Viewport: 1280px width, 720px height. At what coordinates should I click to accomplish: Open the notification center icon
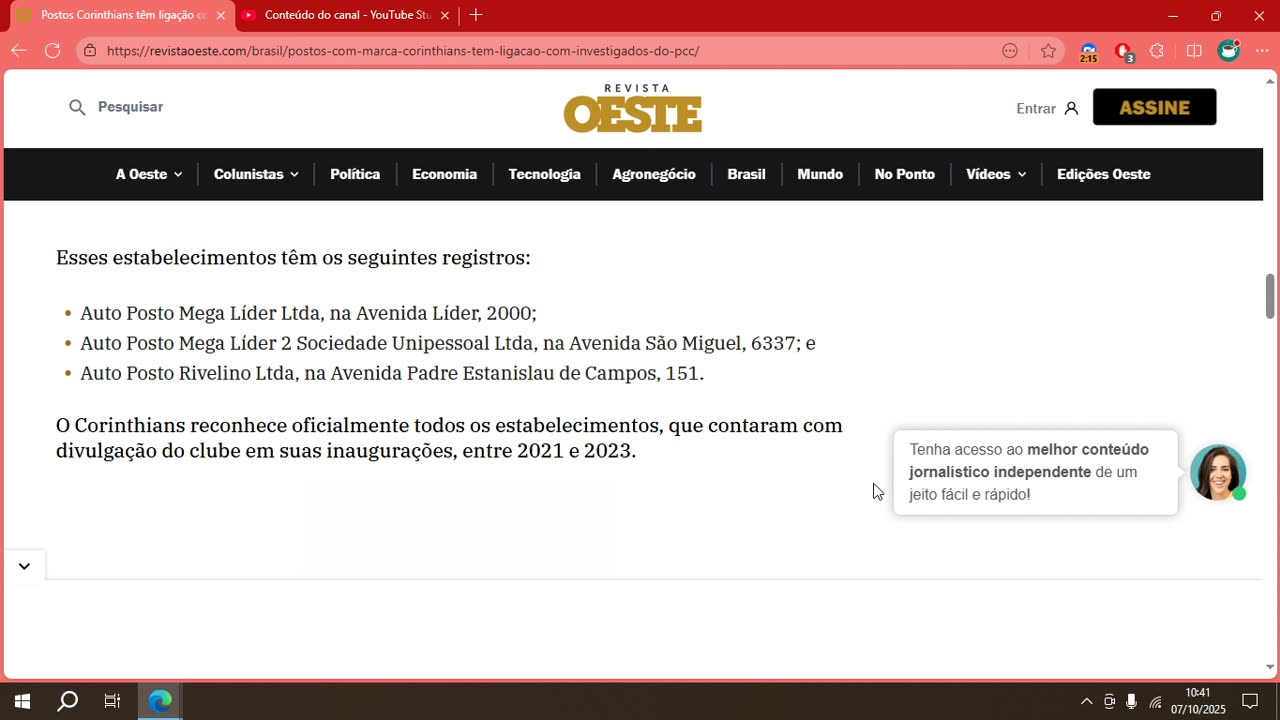[1250, 701]
